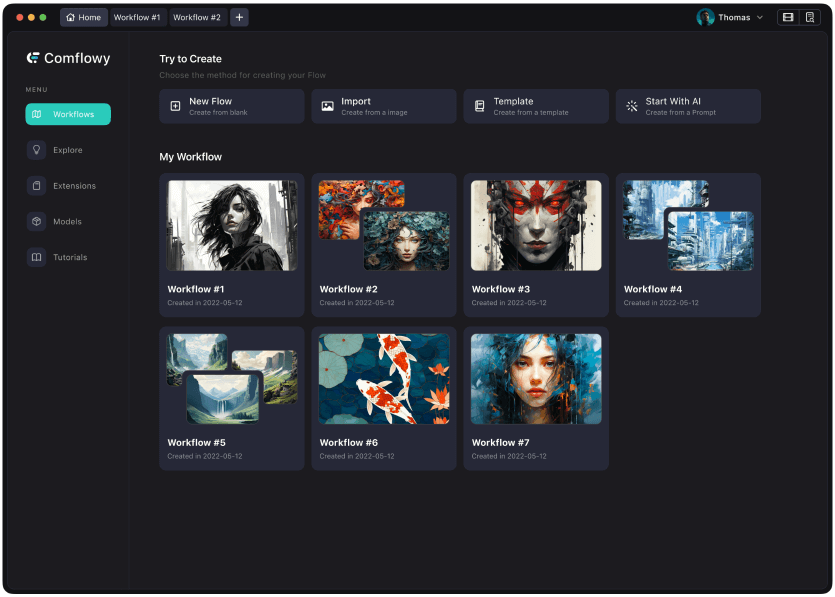The height and width of the screenshot is (597, 835).
Task: Open the Tutorials book icon
Action: coord(37,257)
